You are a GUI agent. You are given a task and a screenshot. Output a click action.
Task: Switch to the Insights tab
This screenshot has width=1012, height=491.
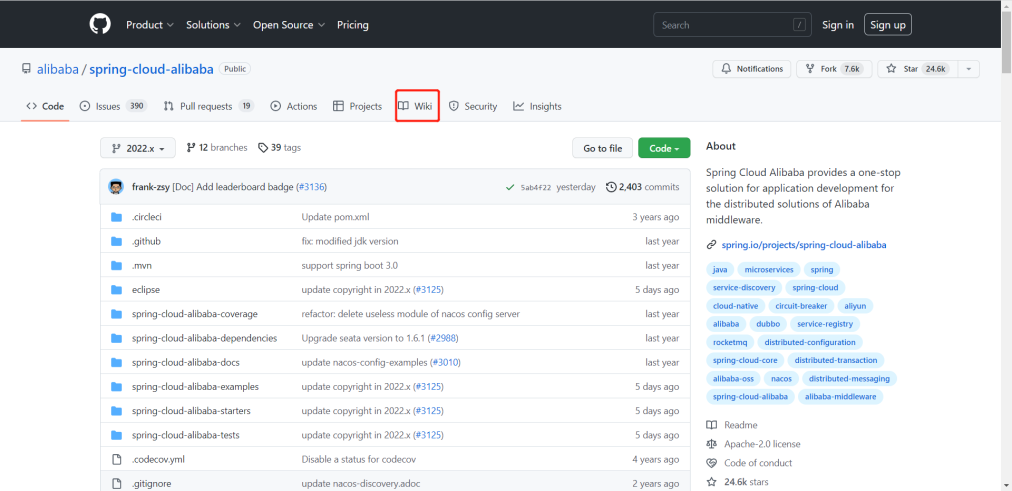(x=537, y=106)
